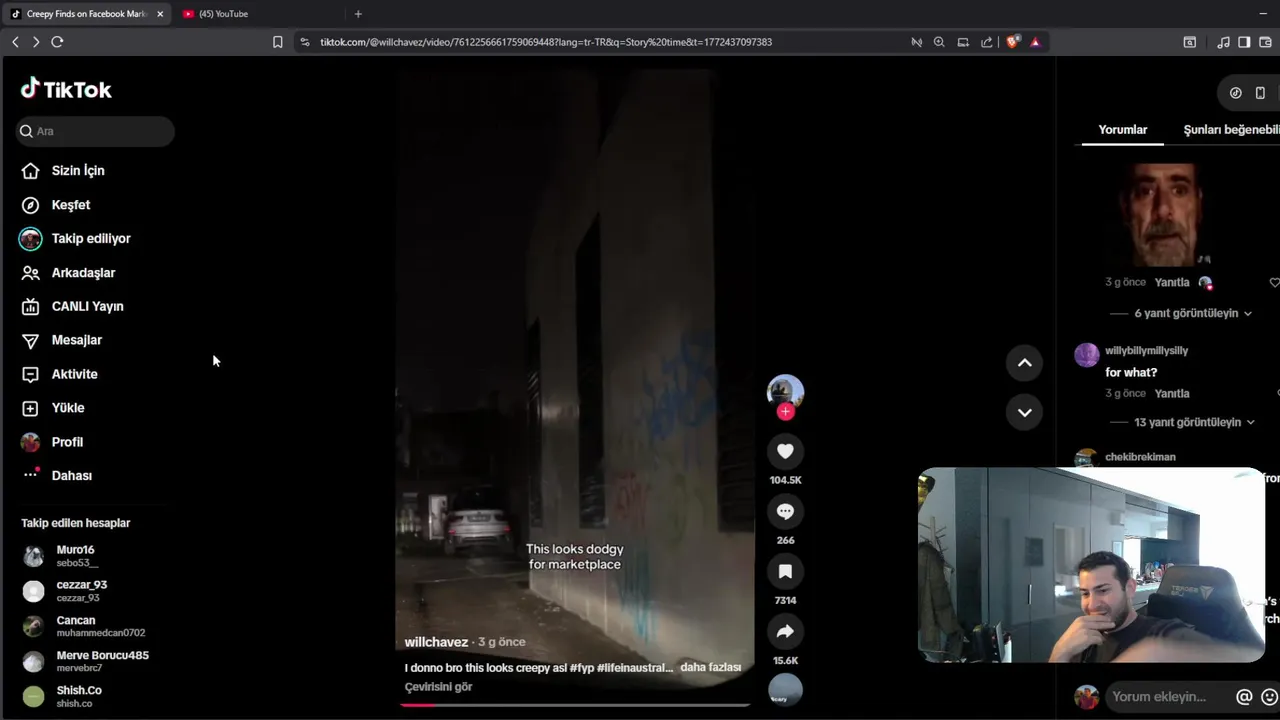Image resolution: width=1280 pixels, height=720 pixels.
Task: Open video comments bubble icon
Action: [x=785, y=511]
